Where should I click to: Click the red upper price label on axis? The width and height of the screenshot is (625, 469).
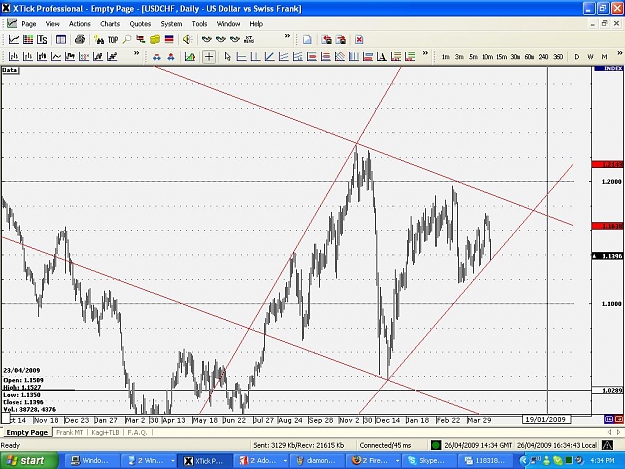pyautogui.click(x=607, y=164)
